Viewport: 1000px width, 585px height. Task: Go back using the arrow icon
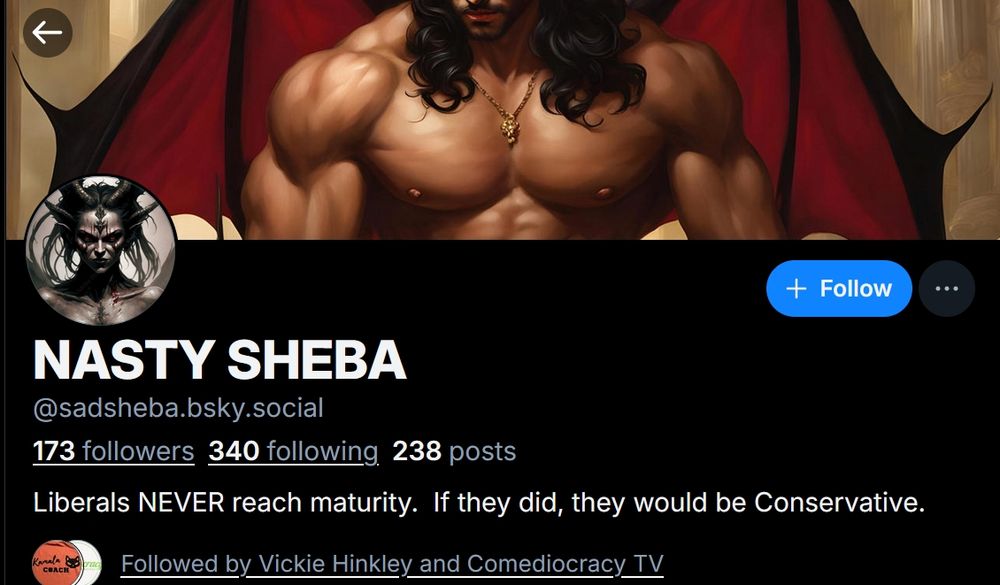point(48,33)
